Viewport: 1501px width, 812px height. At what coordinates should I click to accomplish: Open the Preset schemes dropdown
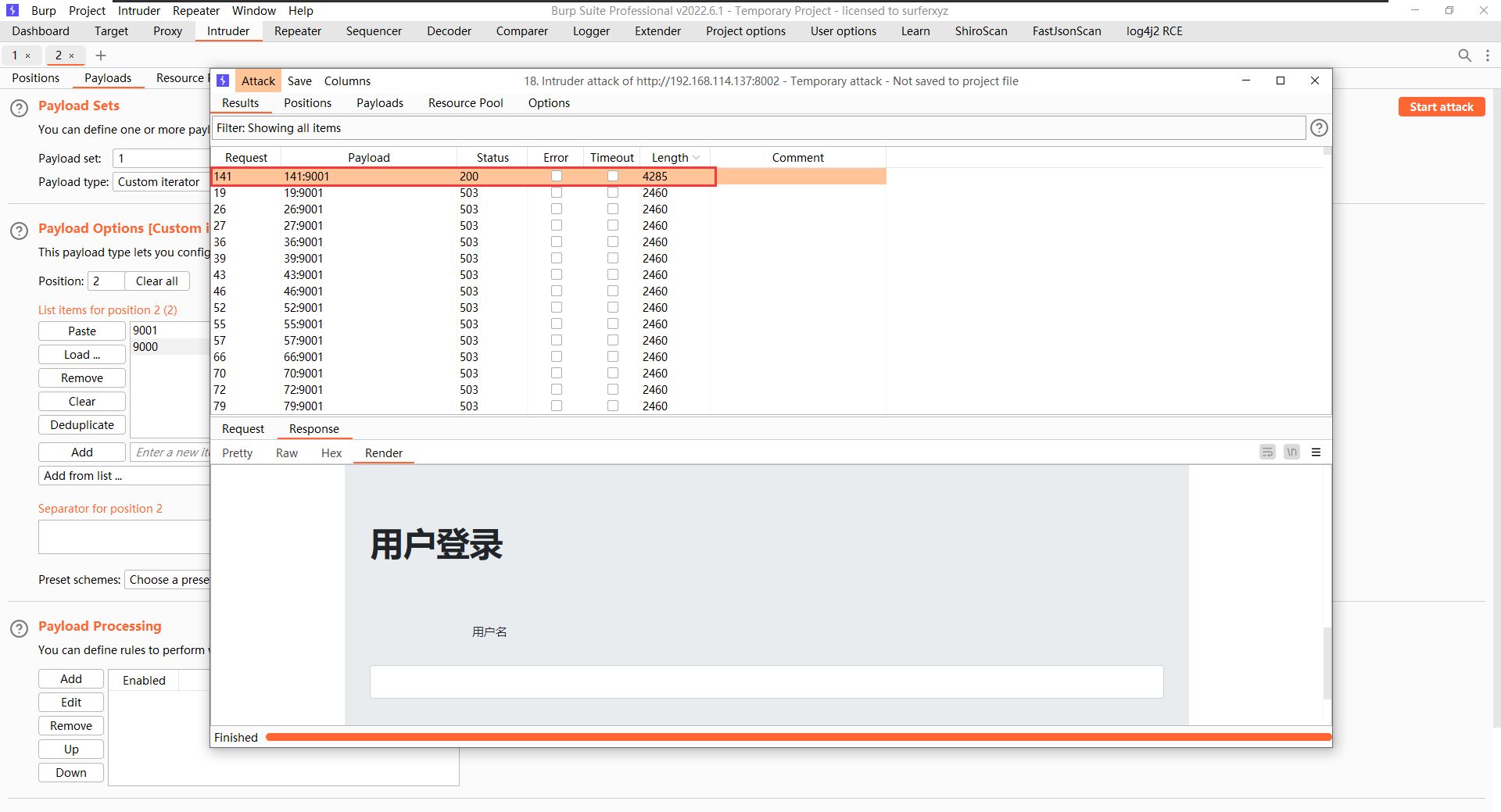point(167,580)
